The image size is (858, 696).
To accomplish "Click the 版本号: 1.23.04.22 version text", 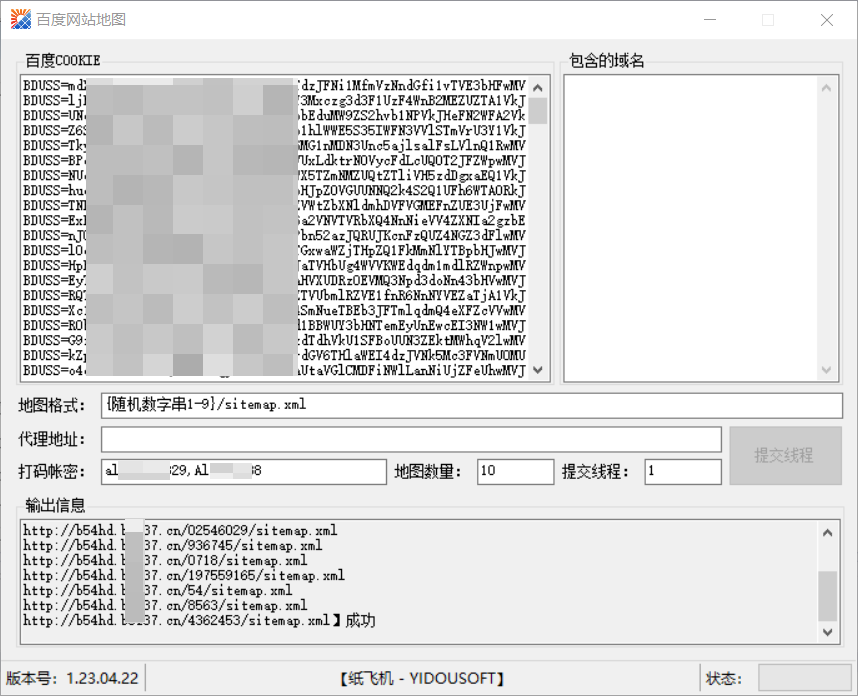I will click(x=72, y=678).
